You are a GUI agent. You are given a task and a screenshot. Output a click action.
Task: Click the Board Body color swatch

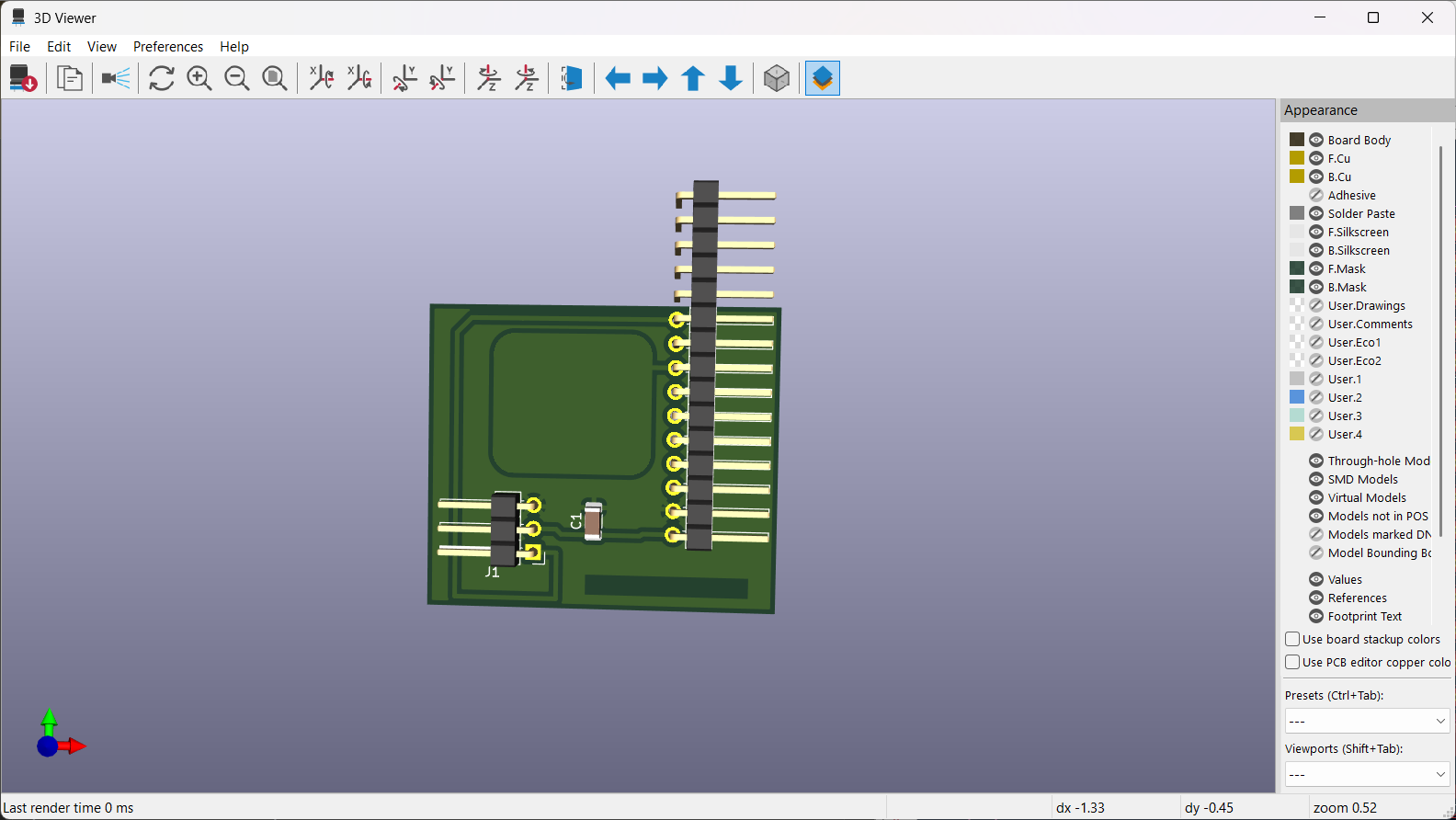tap(1297, 140)
